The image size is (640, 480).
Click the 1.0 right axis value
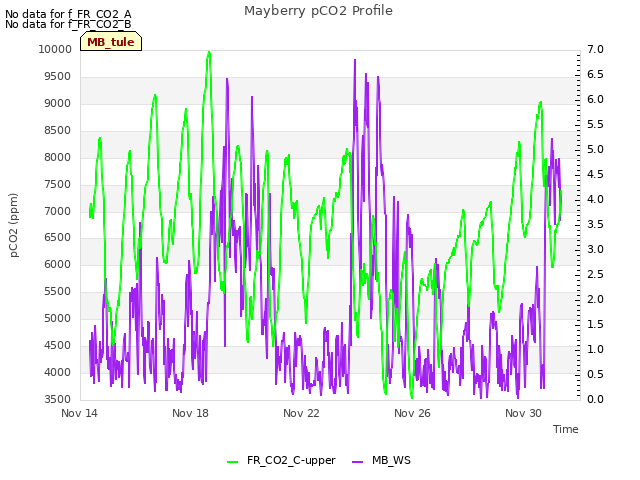tap(595, 349)
